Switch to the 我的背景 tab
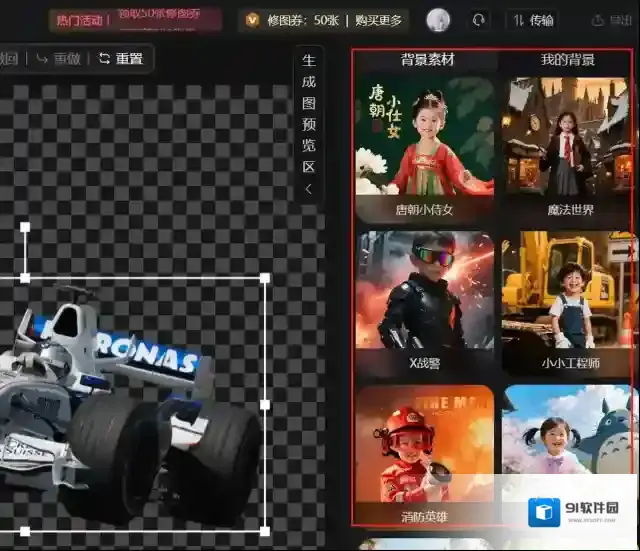 pos(567,60)
